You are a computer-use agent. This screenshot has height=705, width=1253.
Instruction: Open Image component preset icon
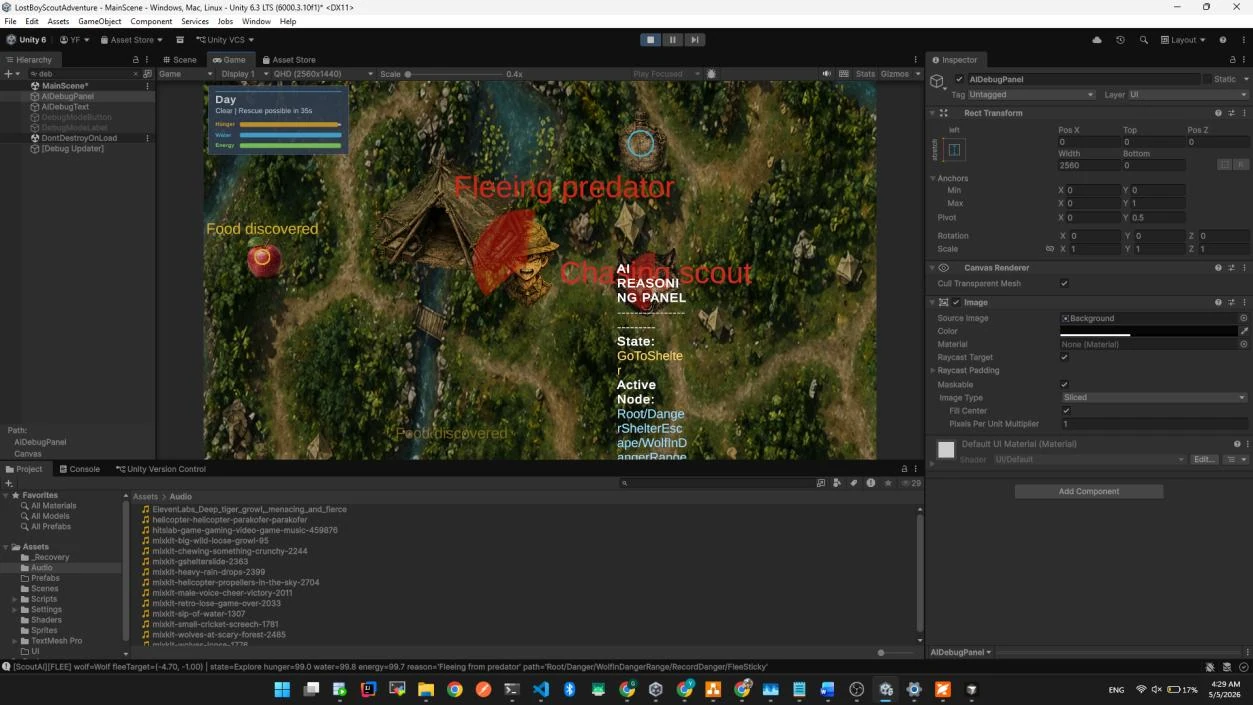tap(1231, 303)
